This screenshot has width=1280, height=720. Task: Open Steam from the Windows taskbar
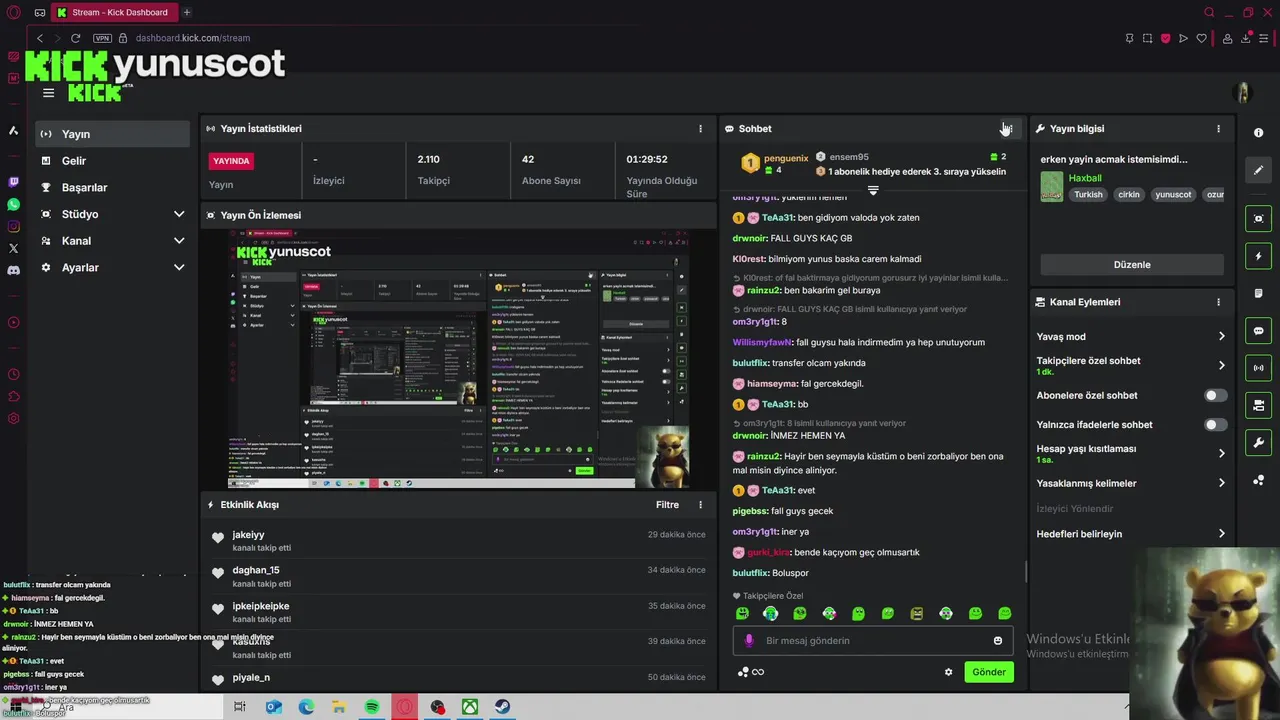(502, 707)
